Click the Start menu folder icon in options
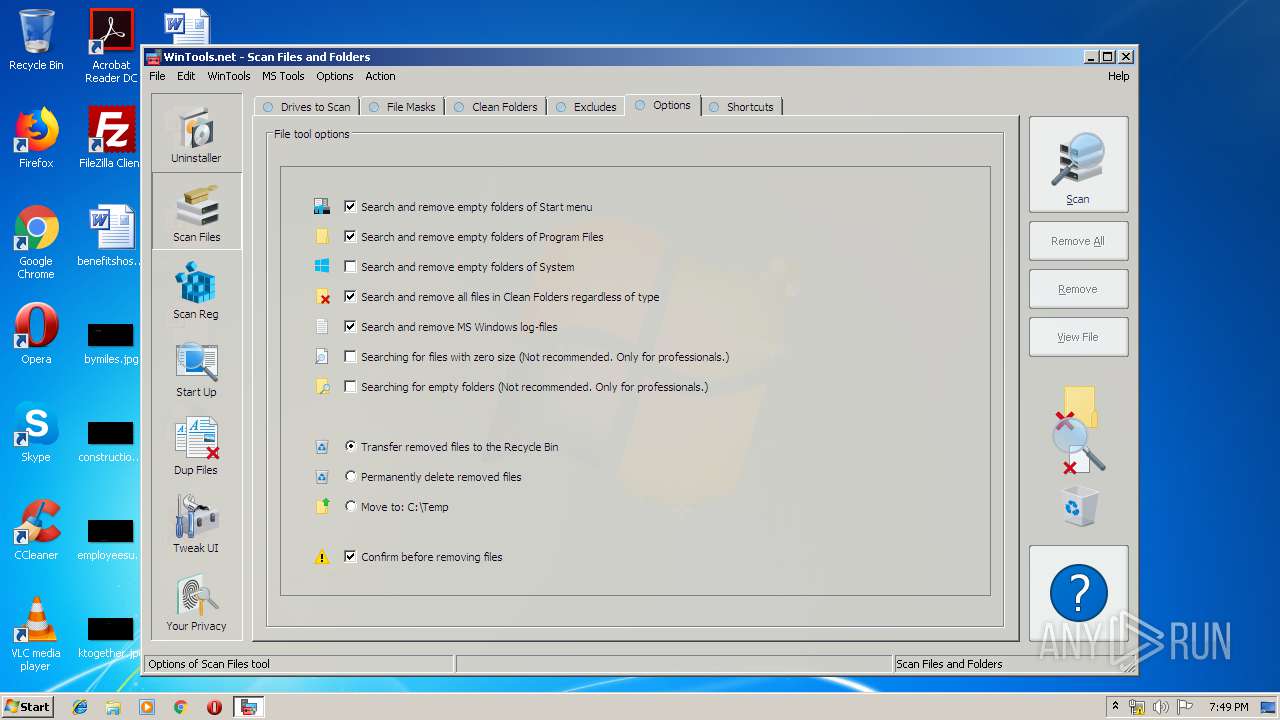Image resolution: width=1280 pixels, height=720 pixels. click(322, 207)
